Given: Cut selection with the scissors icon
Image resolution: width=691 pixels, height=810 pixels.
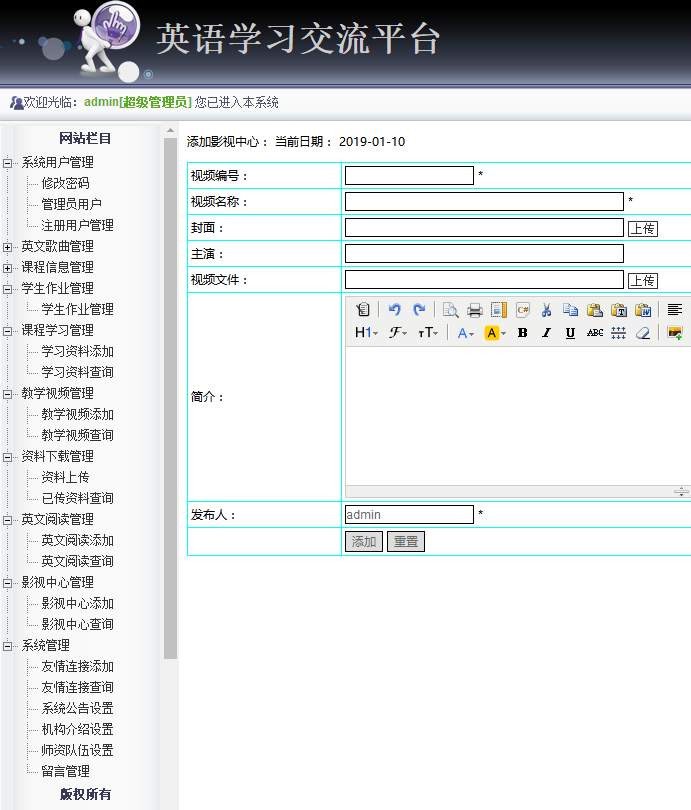Looking at the screenshot, I should (x=546, y=309).
